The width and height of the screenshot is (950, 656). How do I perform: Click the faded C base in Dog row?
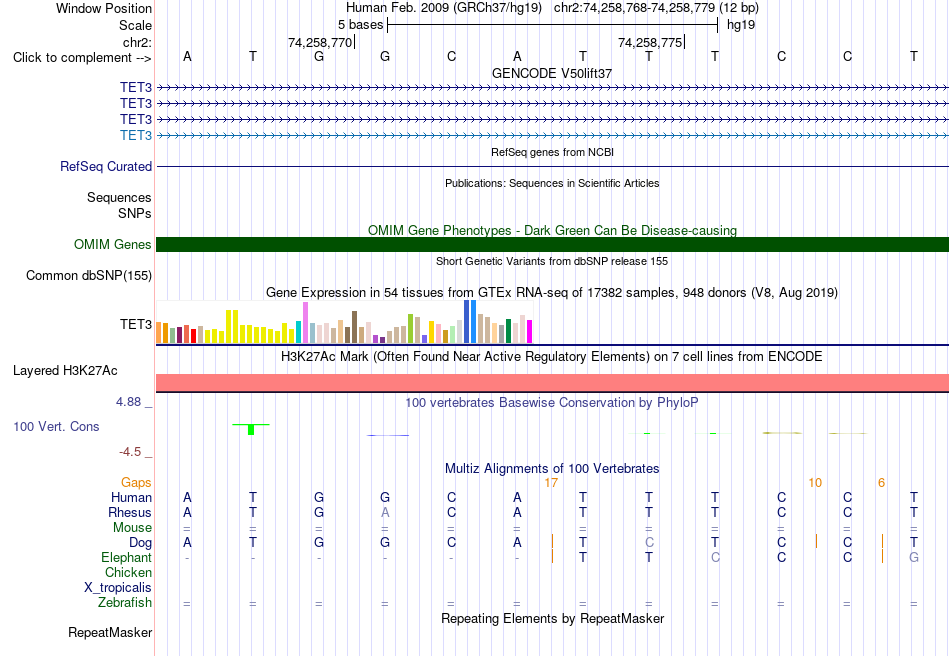pyautogui.click(x=649, y=543)
